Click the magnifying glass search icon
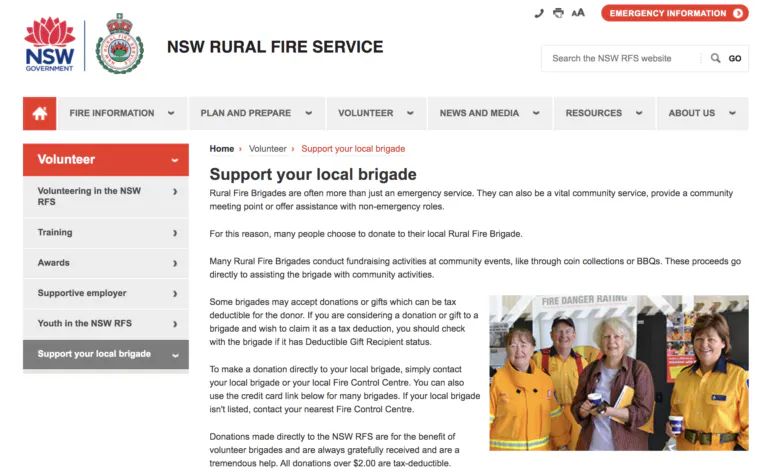Image resolution: width=768 pixels, height=473 pixels. coord(716,58)
